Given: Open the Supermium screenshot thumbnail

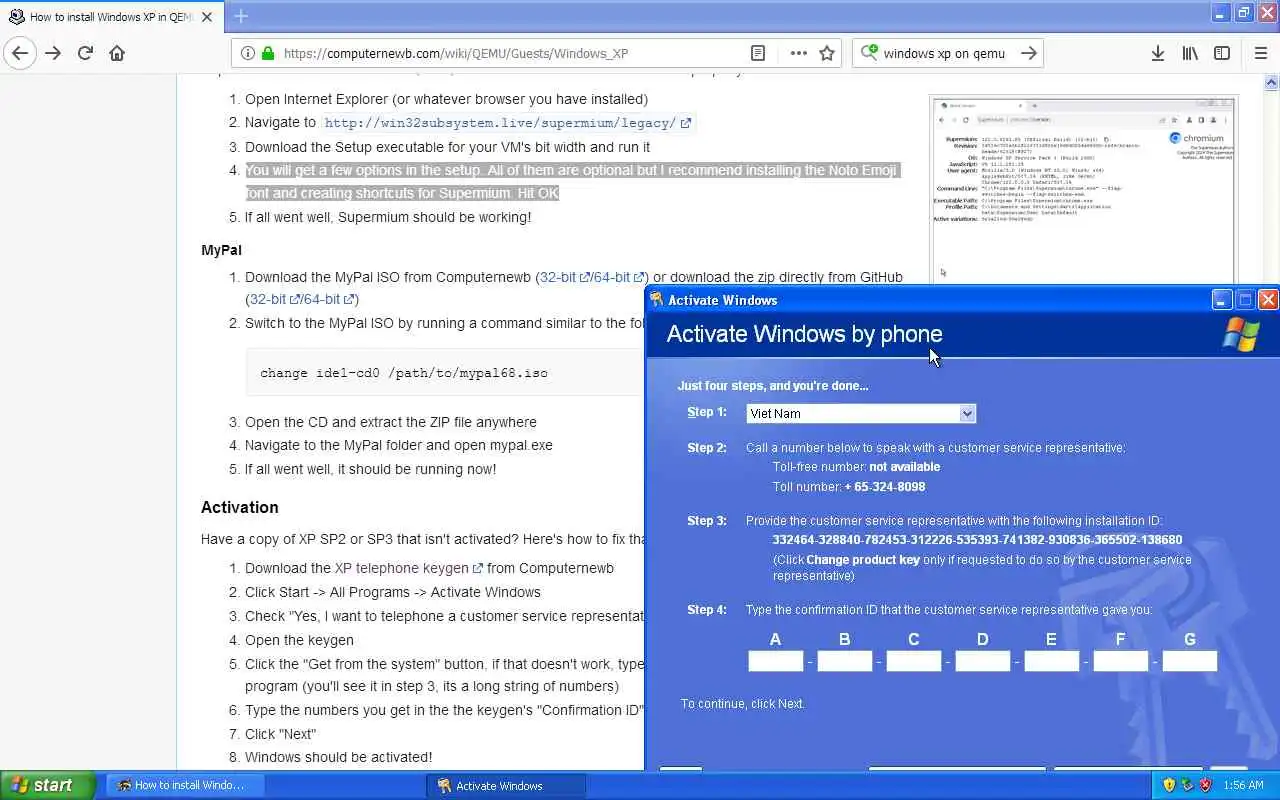Looking at the screenshot, I should click(x=1084, y=190).
